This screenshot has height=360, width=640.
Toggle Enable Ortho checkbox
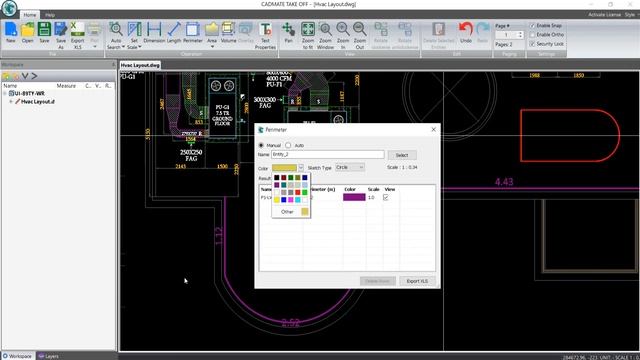(x=532, y=35)
